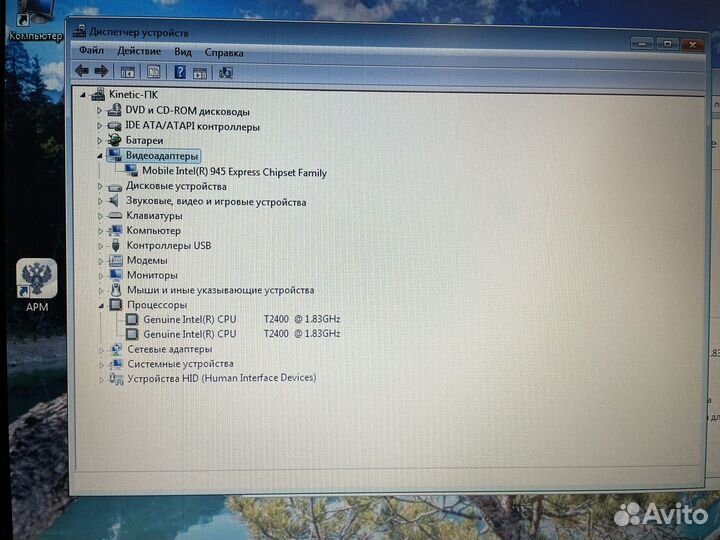Click the Forward arrow toolbar icon
Viewport: 720px width, 540px height.
[101, 71]
